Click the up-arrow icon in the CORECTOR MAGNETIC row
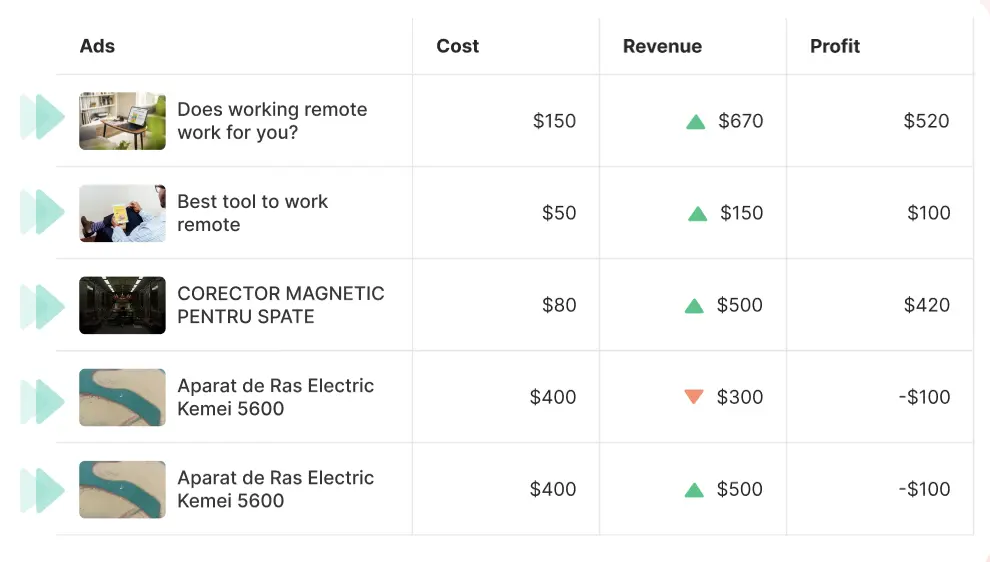Image resolution: width=990 pixels, height=562 pixels. (x=694, y=306)
